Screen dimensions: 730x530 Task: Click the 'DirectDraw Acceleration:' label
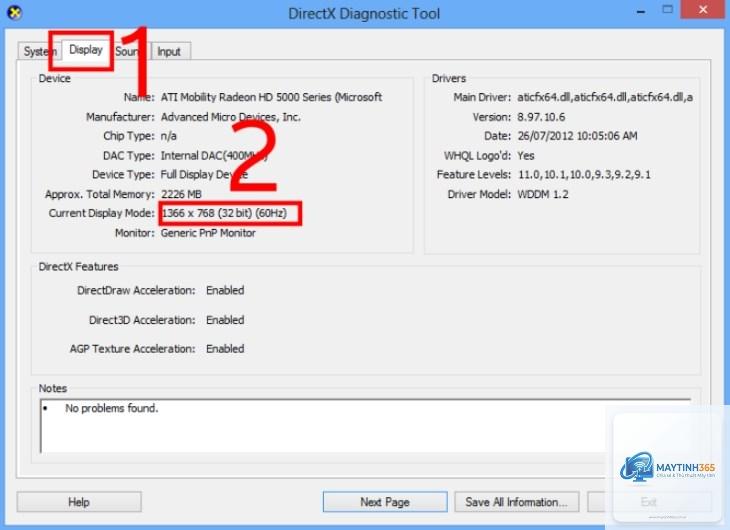point(136,290)
